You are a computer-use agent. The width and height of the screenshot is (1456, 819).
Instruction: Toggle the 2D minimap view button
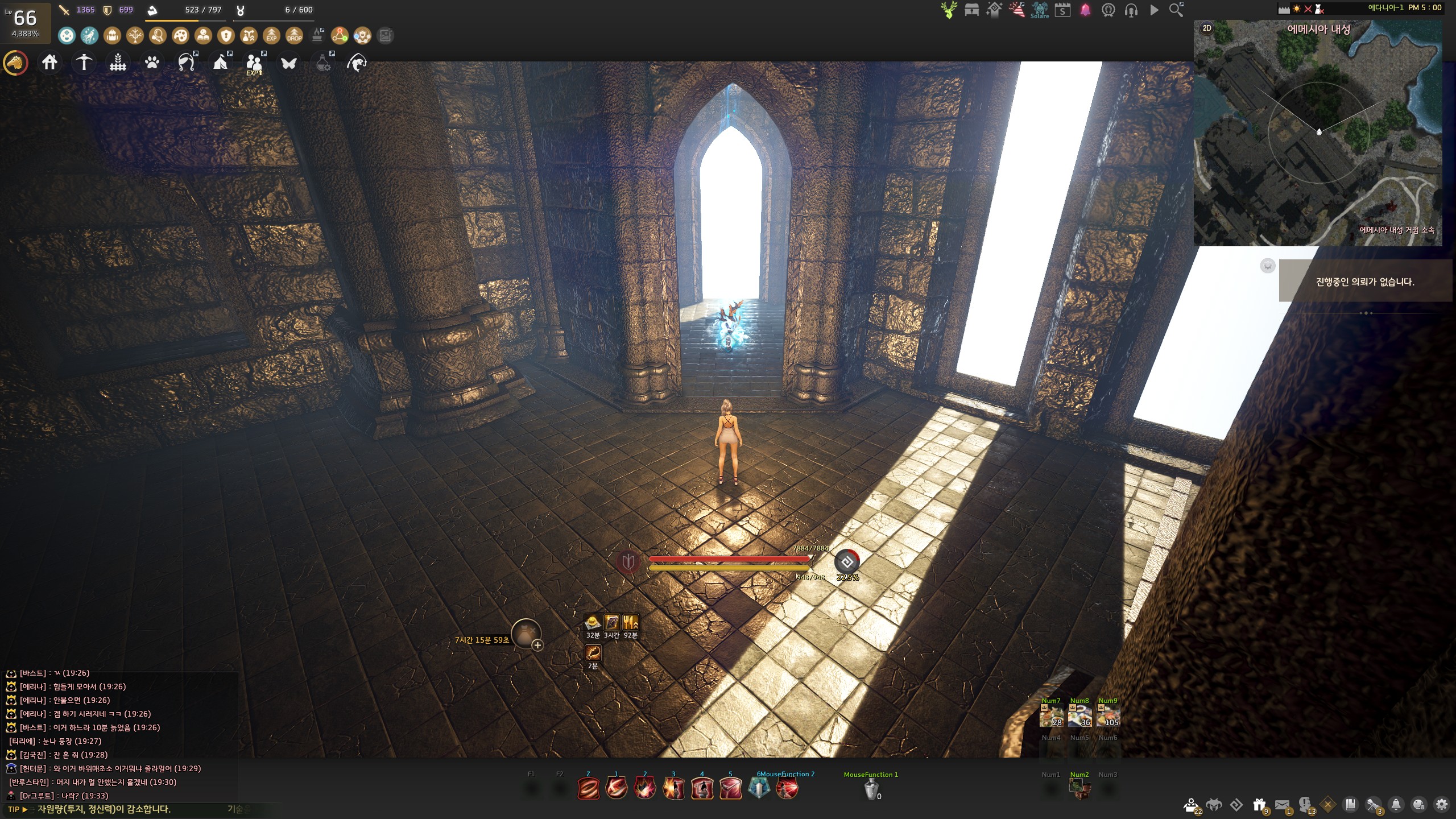[1207, 28]
